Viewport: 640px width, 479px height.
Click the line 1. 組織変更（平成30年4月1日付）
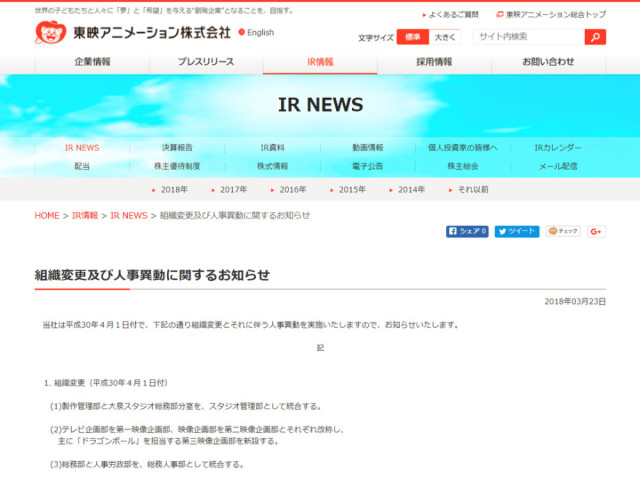[x=106, y=383]
